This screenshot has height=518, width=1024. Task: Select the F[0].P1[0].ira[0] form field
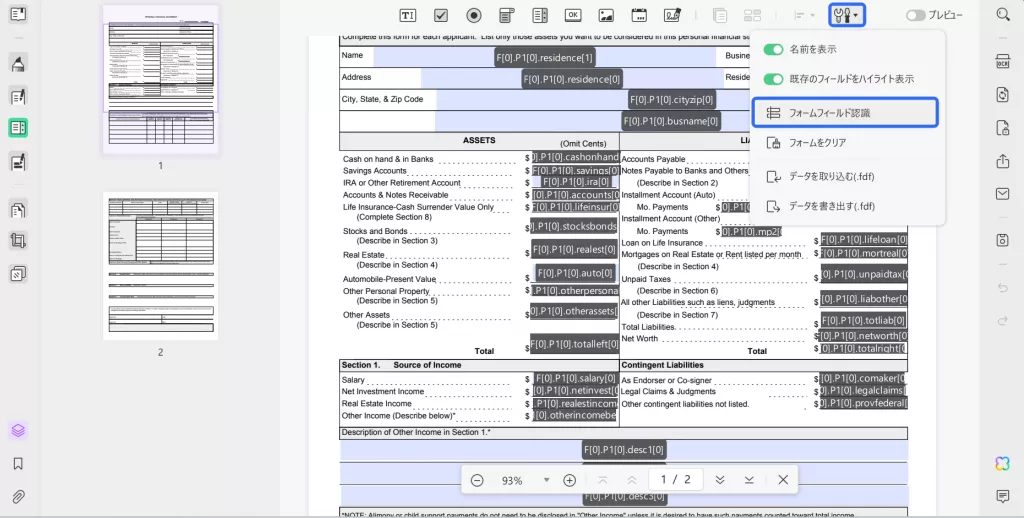pyautogui.click(x=577, y=182)
